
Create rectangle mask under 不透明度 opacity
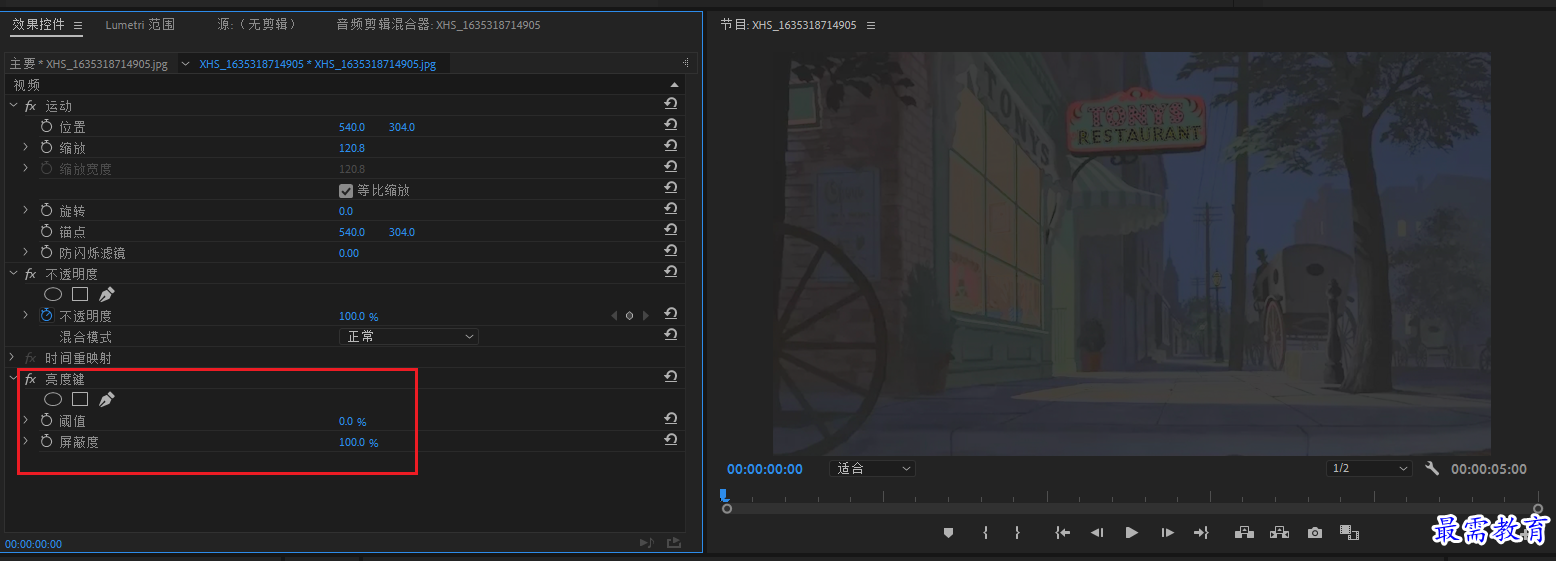click(x=80, y=294)
